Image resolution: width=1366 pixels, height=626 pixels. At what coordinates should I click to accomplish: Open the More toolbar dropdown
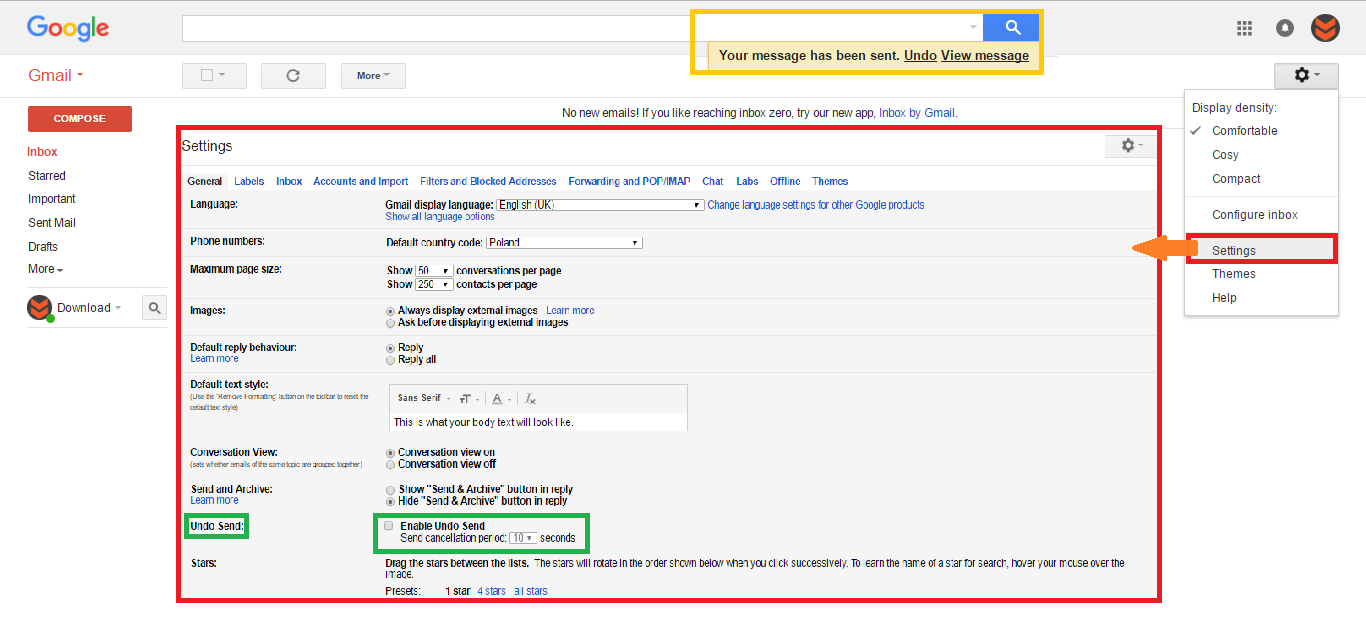pos(373,75)
